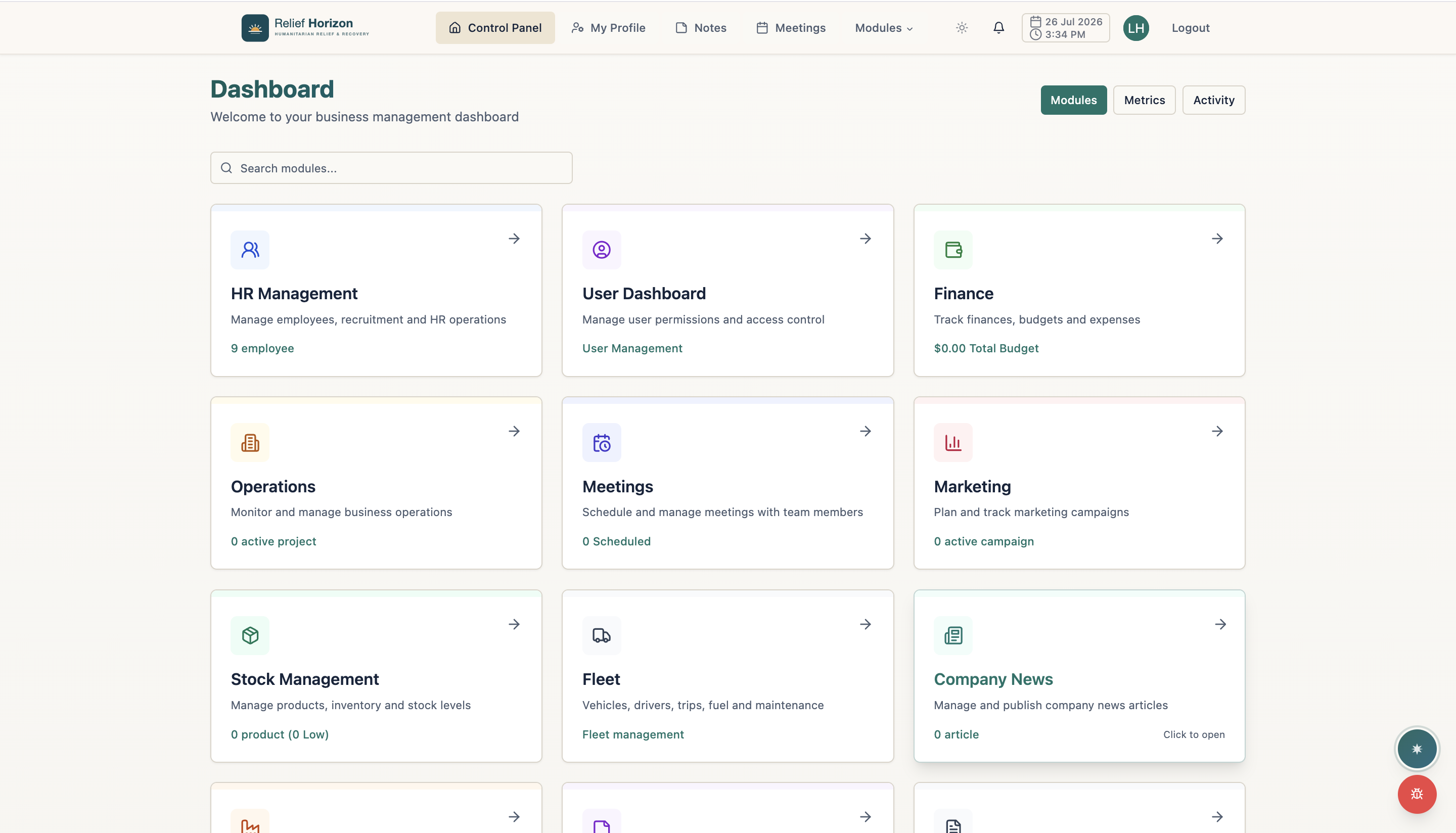Click the arrow on Finance card
This screenshot has height=833, width=1456.
coord(1217,238)
